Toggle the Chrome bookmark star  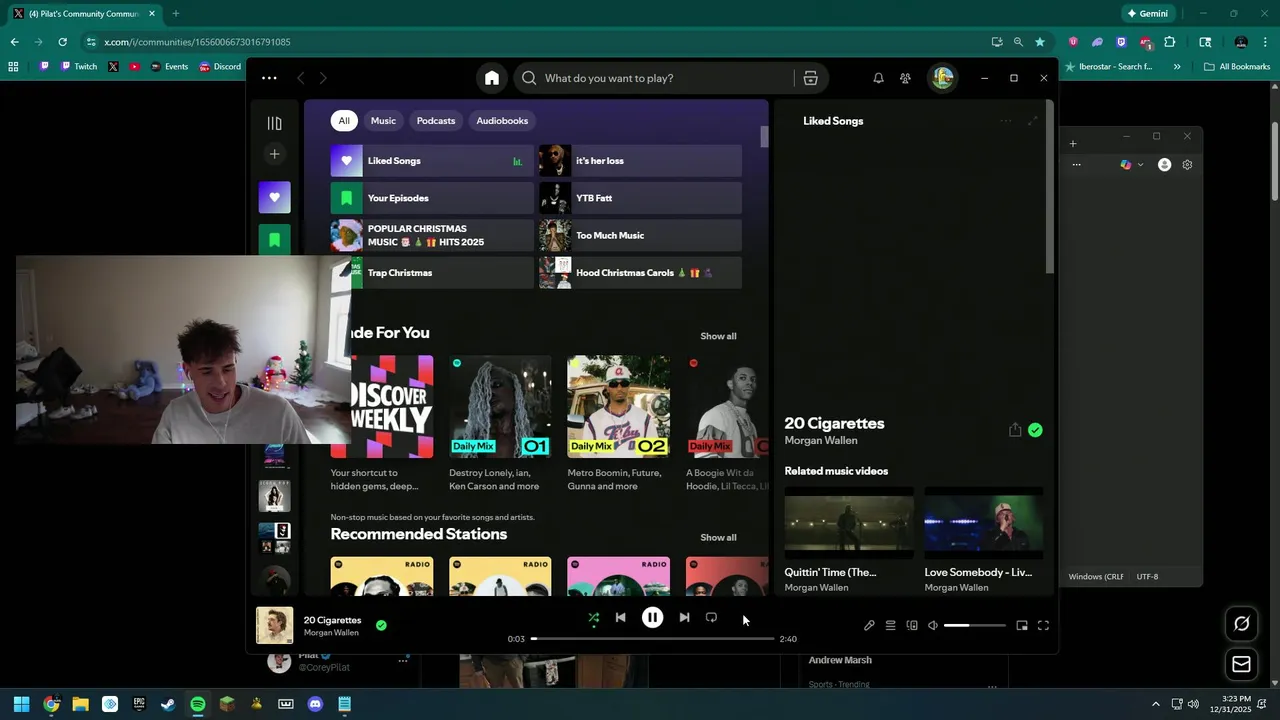pos(1040,42)
